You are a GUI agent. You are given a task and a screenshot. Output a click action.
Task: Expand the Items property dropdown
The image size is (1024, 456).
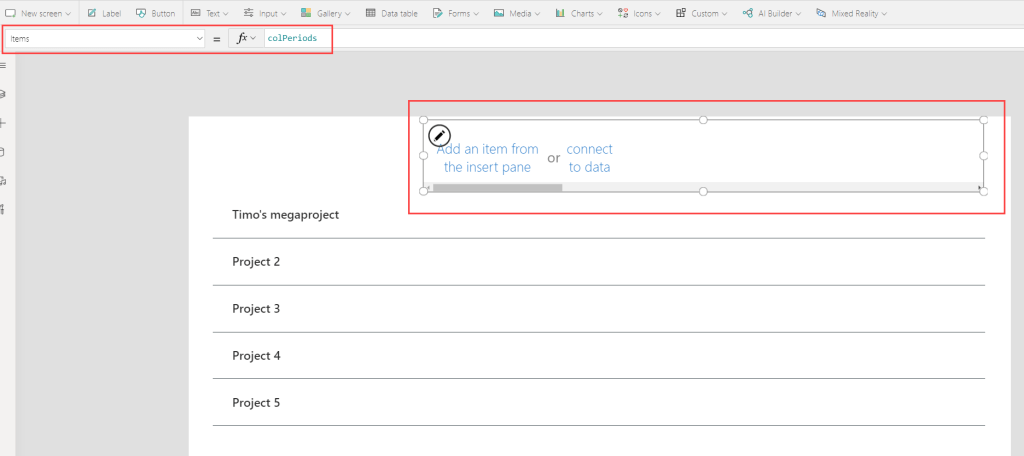[x=200, y=38]
